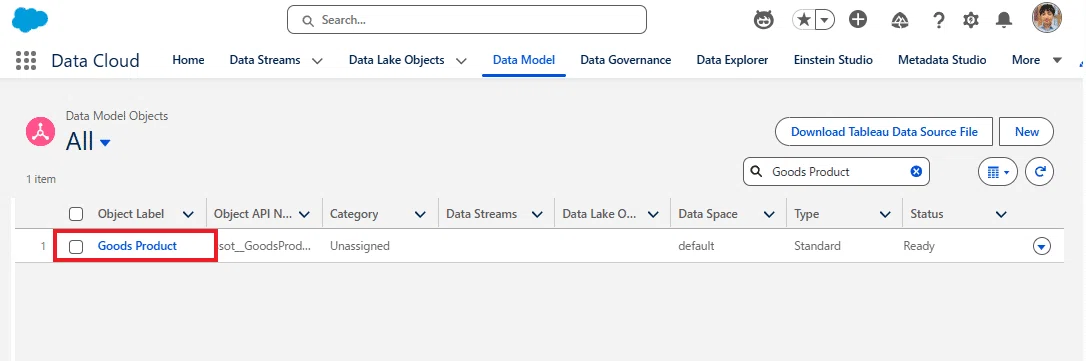Open the Status column chevron
This screenshot has height=361, width=1086.
click(1001, 214)
